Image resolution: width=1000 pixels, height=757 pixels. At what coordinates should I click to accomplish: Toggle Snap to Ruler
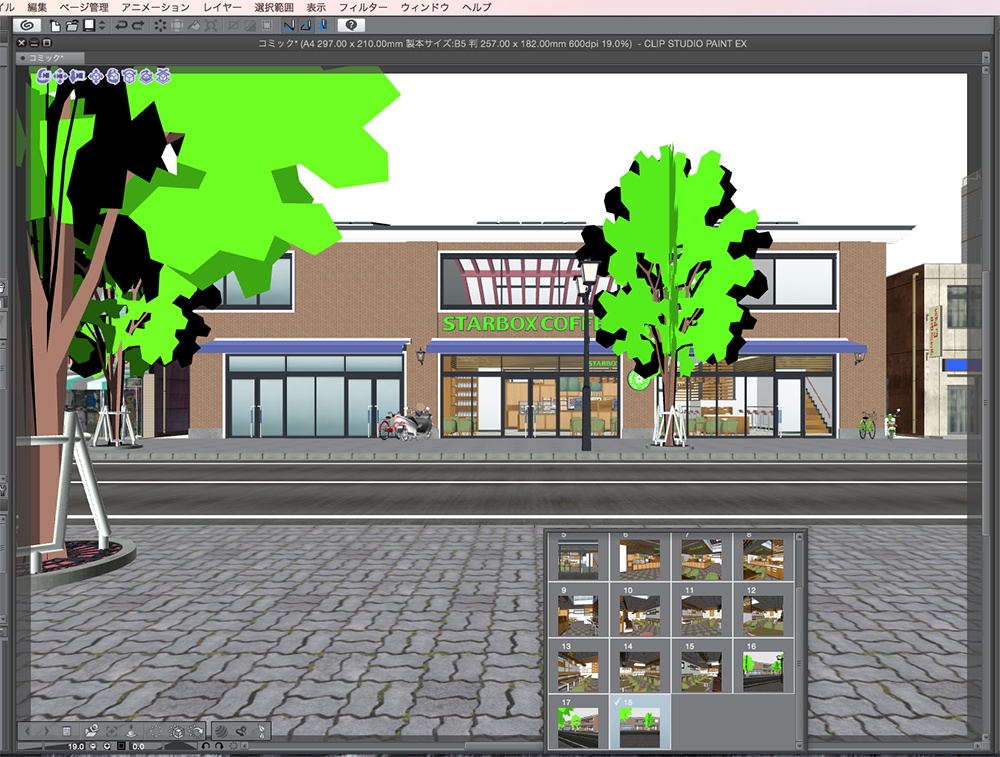pyautogui.click(x=289, y=26)
